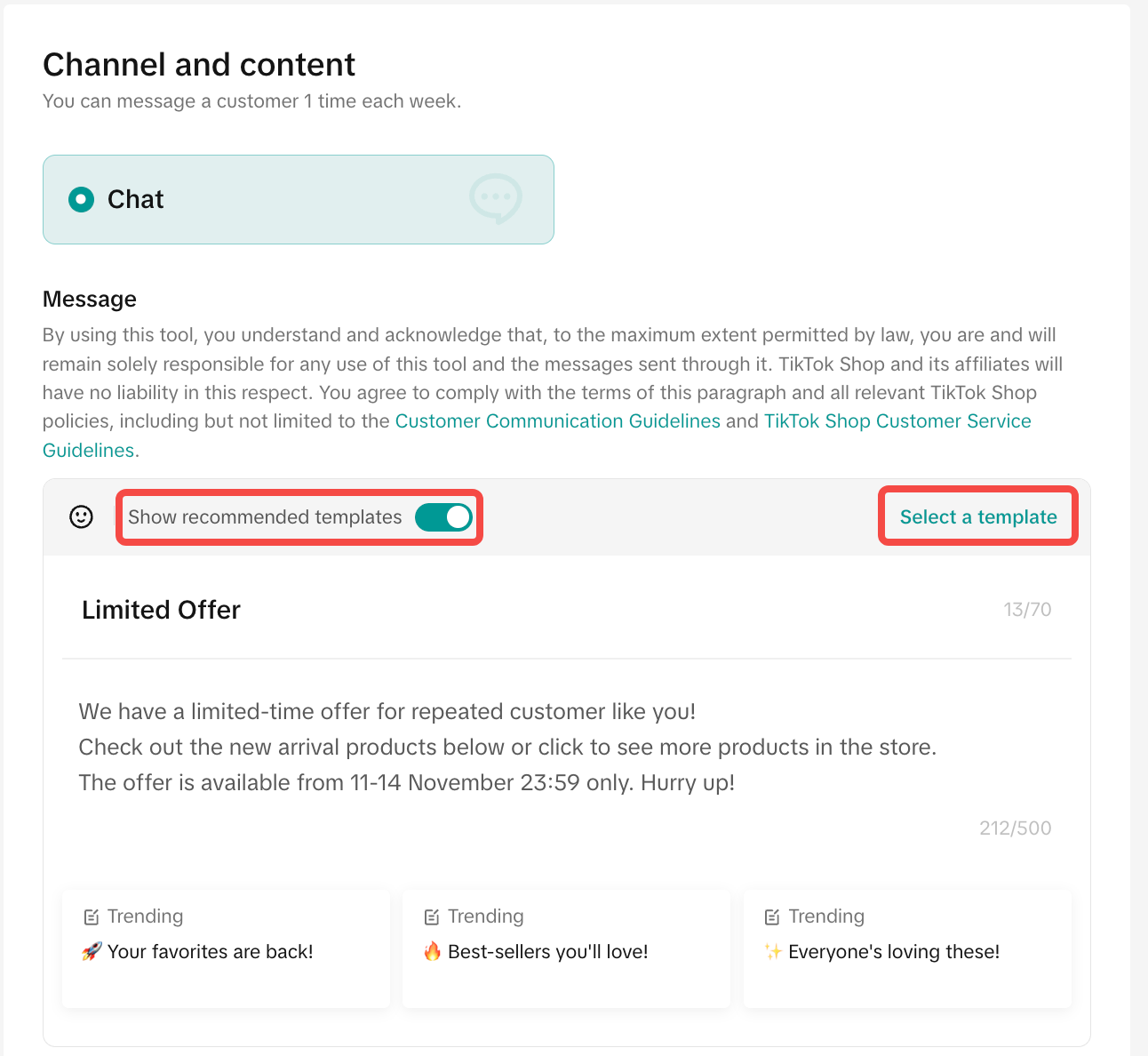Click the sparkles emoji icon
Screen dimensions: 1148x1056
pyautogui.click(x=772, y=952)
